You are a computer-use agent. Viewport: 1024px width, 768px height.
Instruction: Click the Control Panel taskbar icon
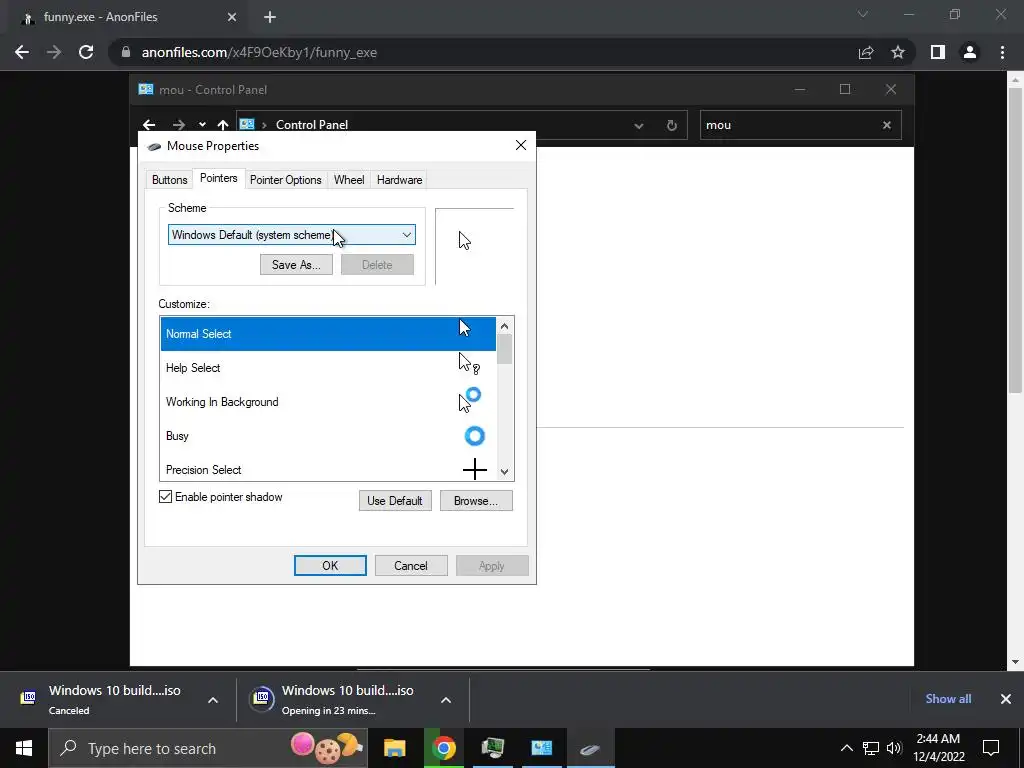pos(541,748)
